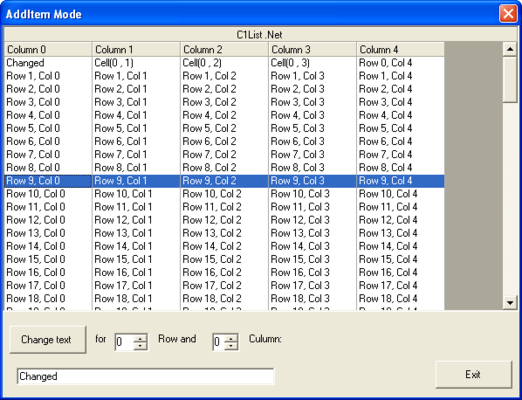Click the Change text button
The width and height of the screenshot is (522, 400).
click(48, 339)
